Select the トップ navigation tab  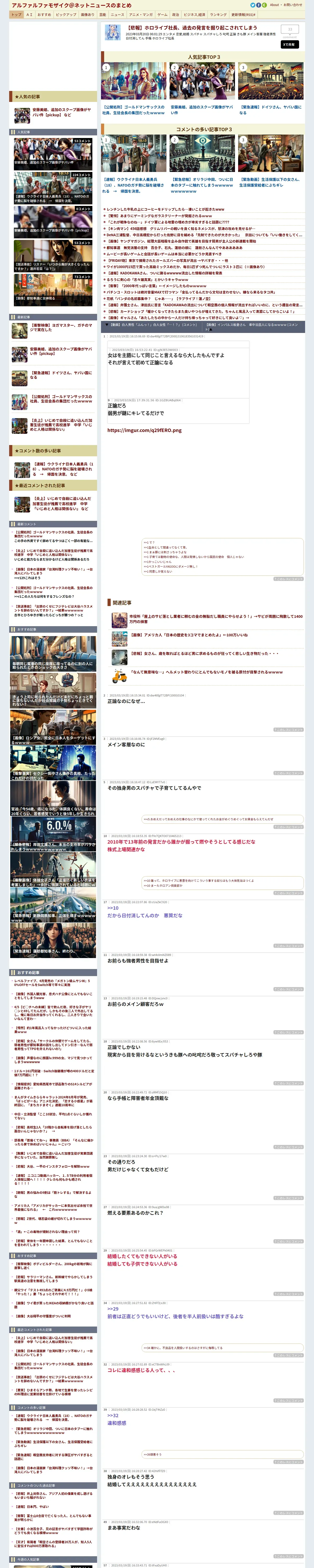[x=16, y=15]
